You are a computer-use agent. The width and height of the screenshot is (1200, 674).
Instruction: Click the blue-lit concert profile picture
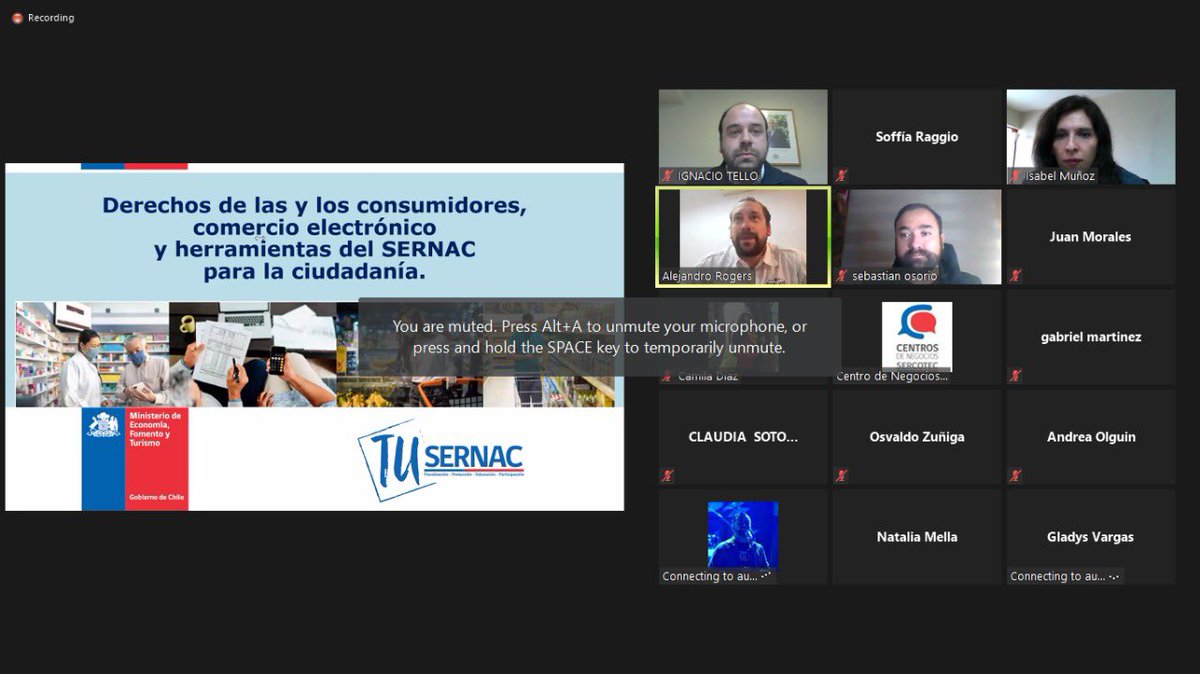pyautogui.click(x=743, y=535)
